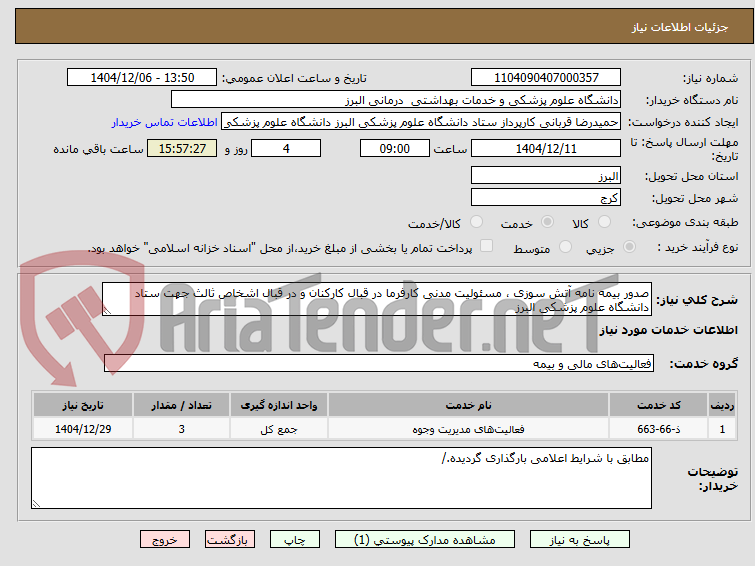Click the ردیف column header

tap(722, 405)
